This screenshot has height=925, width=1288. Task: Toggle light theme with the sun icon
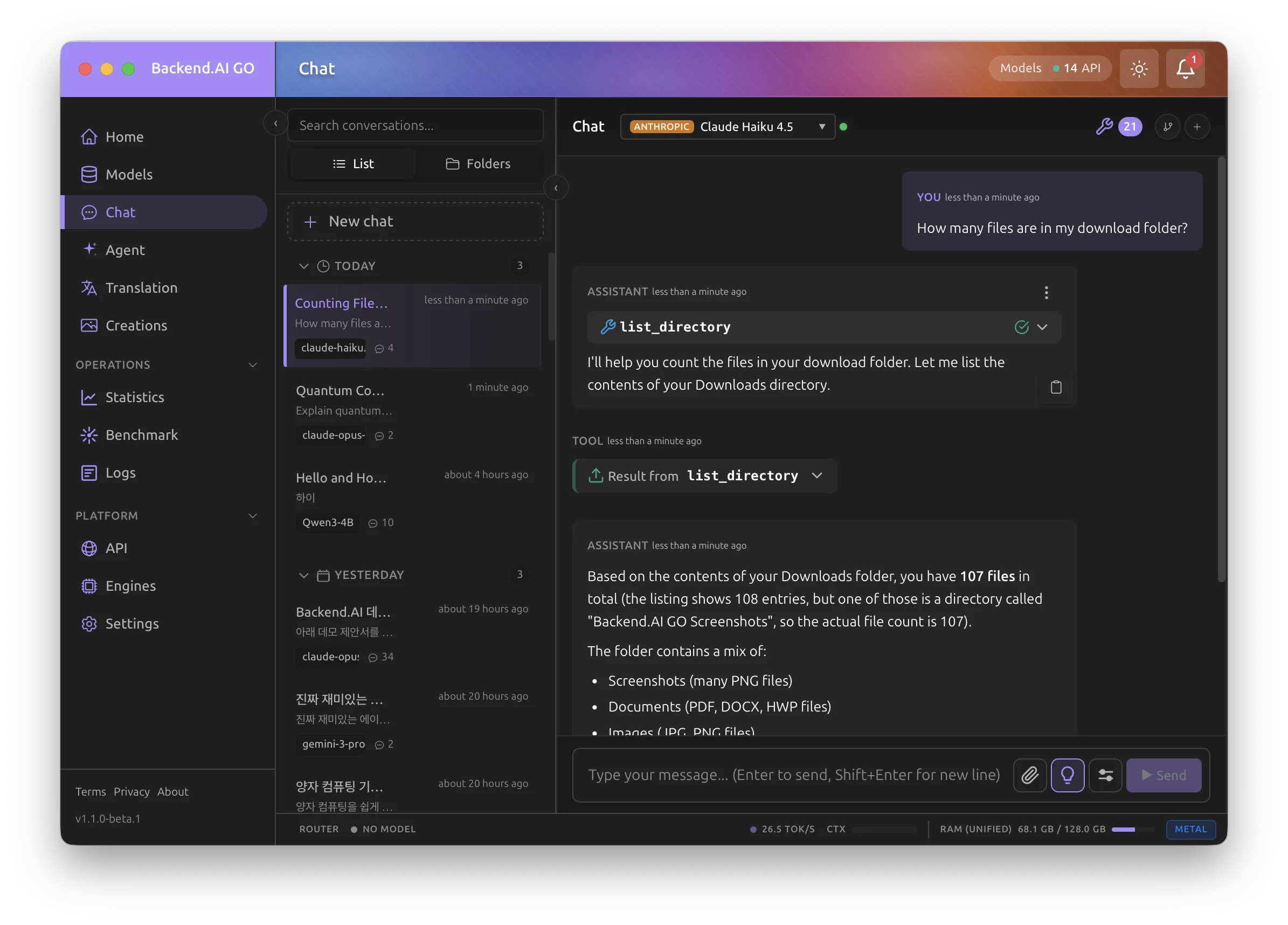coord(1139,68)
